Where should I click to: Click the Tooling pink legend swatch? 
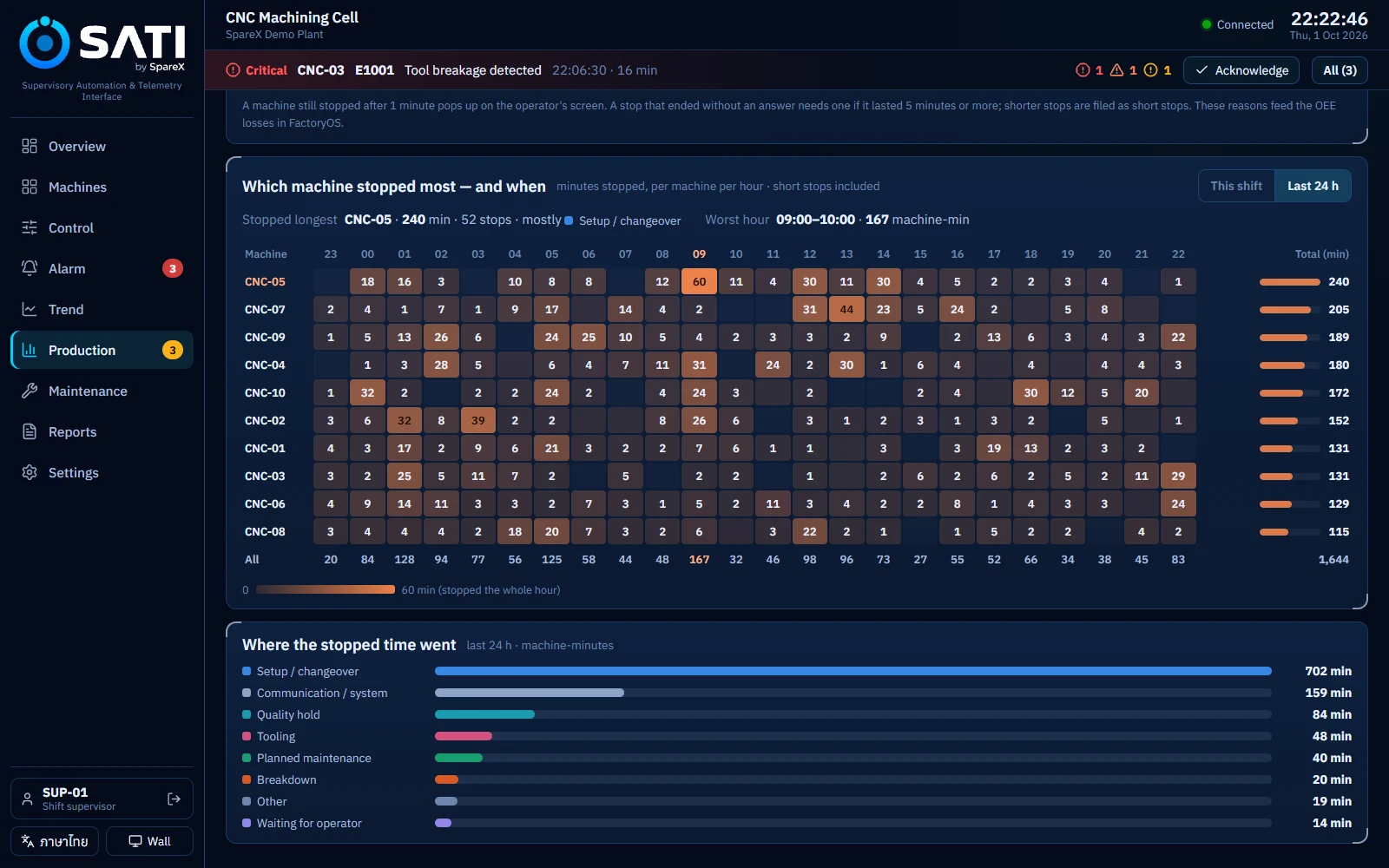(247, 736)
